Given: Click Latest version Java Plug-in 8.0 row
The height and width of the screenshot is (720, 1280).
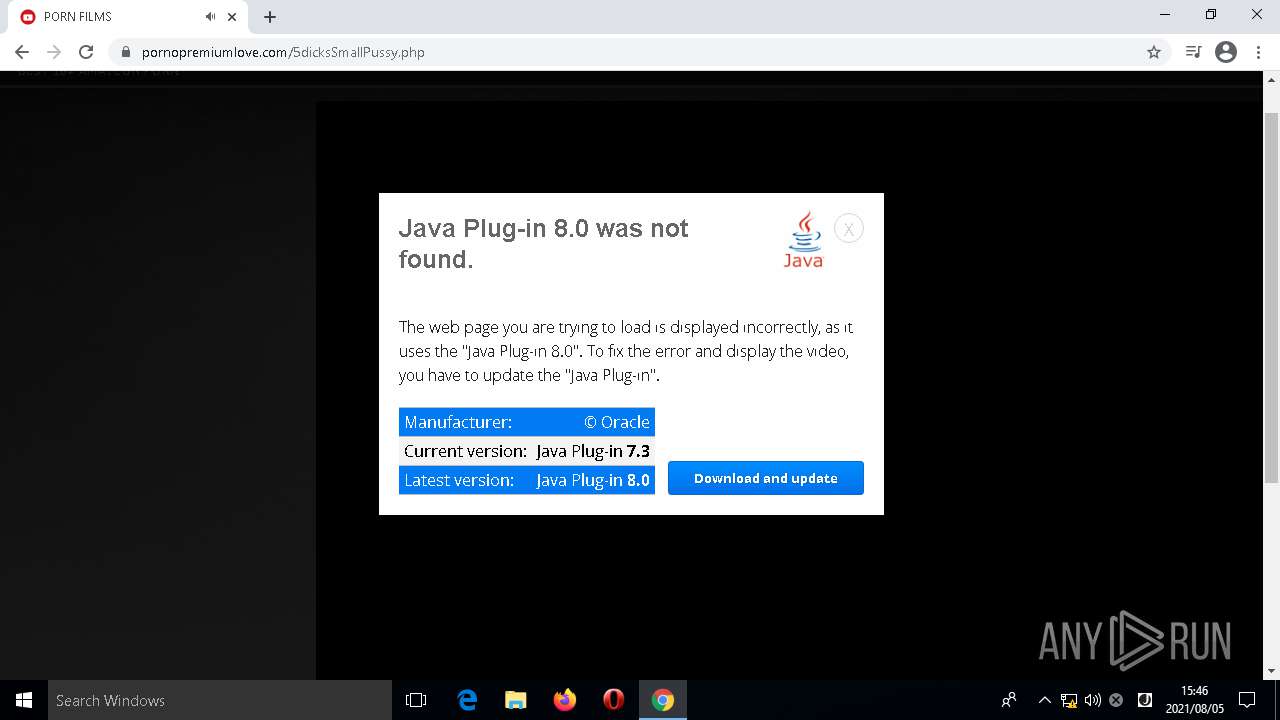Looking at the screenshot, I should (x=527, y=480).
